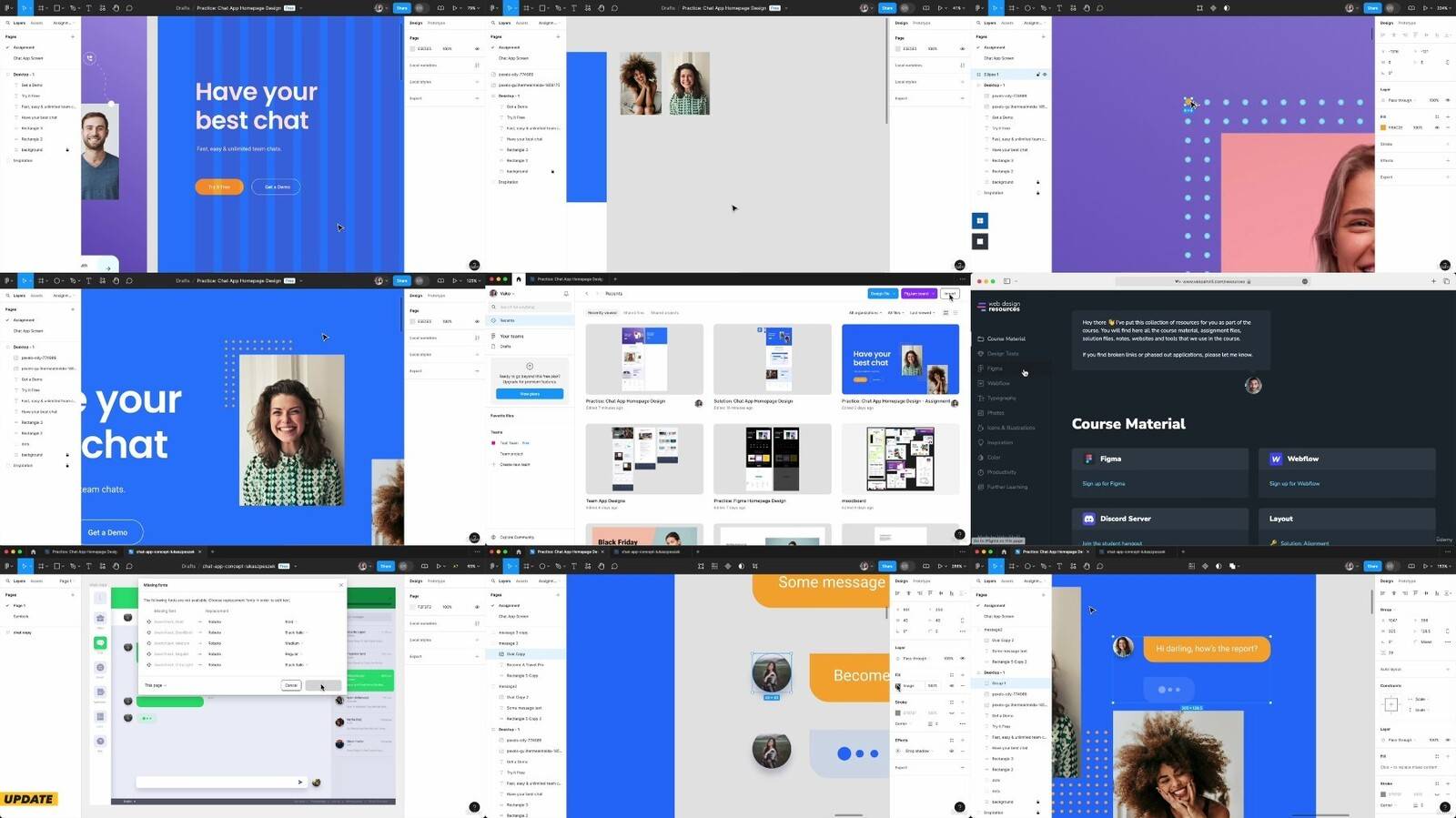This screenshot has height=818, width=1456.
Task: Open 'This page' dropdown in Missing fonts dialog
Action: [156, 685]
